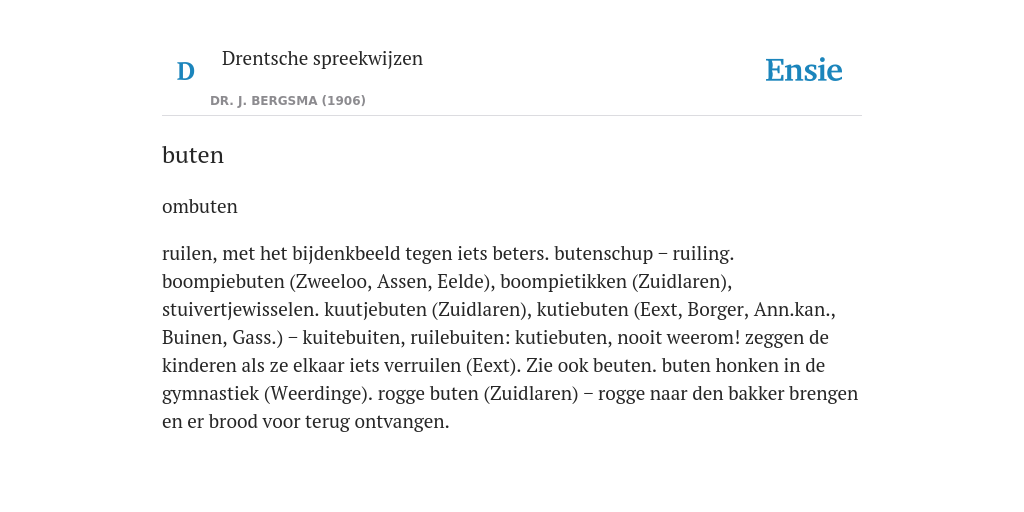Click the word boompiebuten

click(224, 281)
